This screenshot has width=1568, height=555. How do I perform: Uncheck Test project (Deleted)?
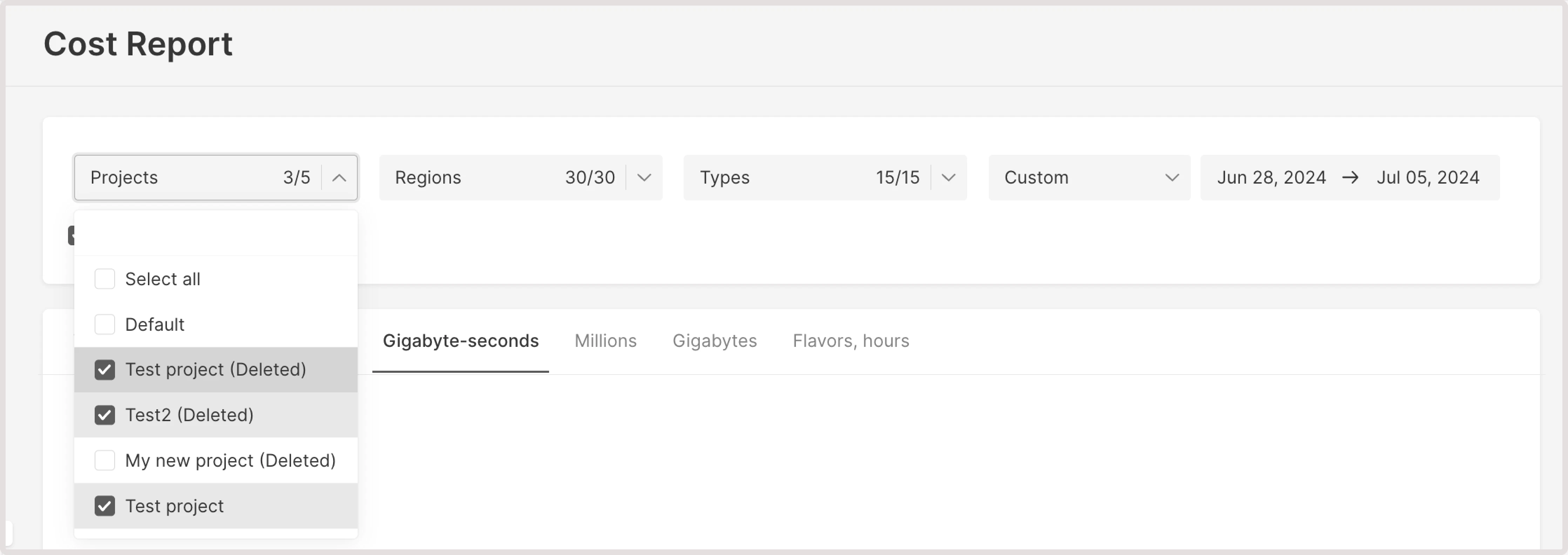105,369
